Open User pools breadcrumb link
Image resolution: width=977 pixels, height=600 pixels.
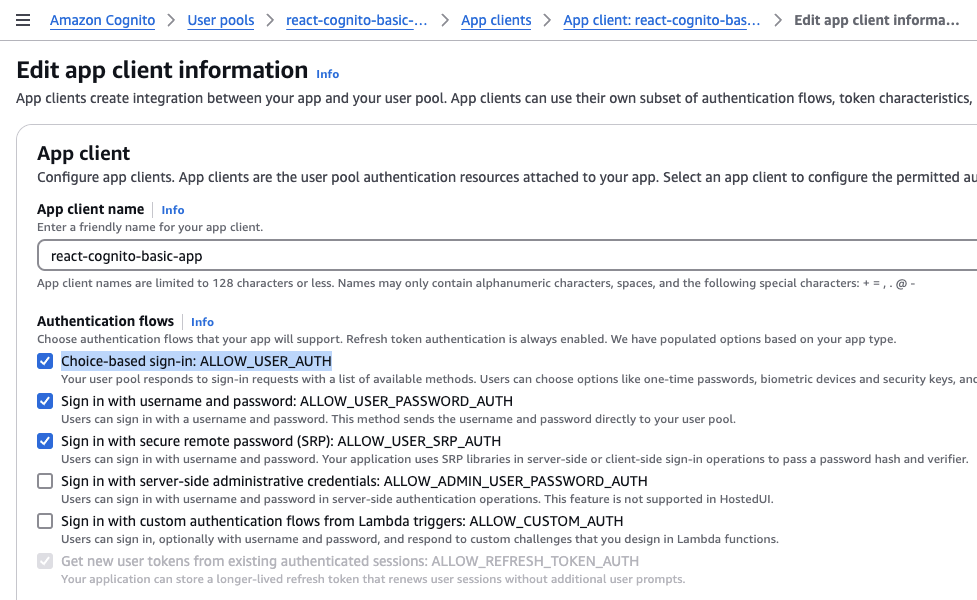[x=221, y=20]
